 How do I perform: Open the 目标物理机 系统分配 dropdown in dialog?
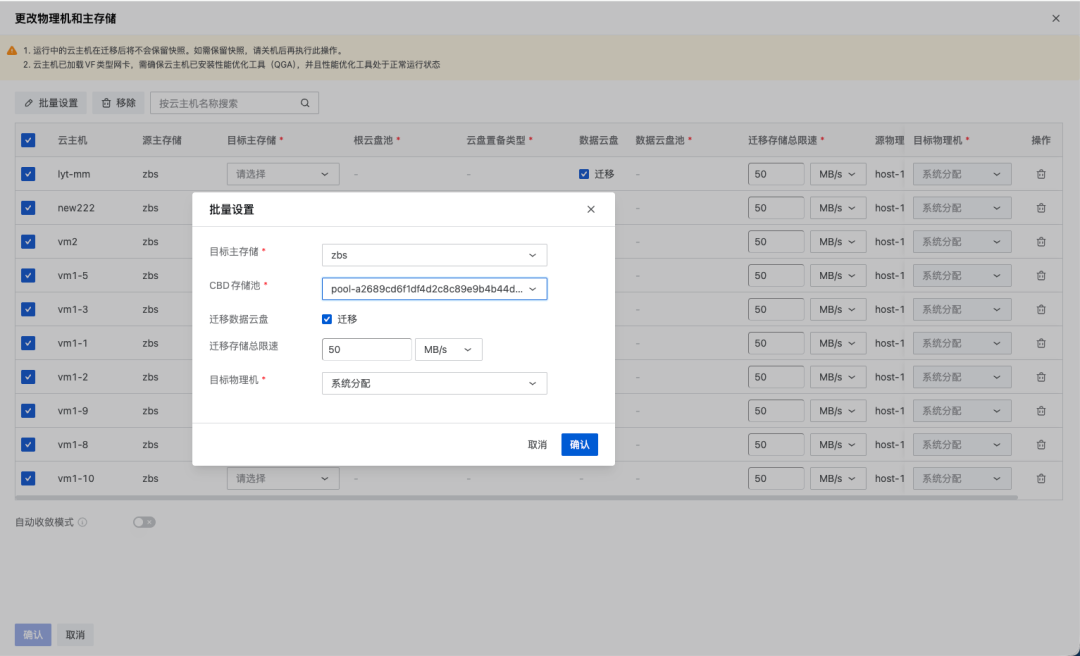tap(434, 383)
